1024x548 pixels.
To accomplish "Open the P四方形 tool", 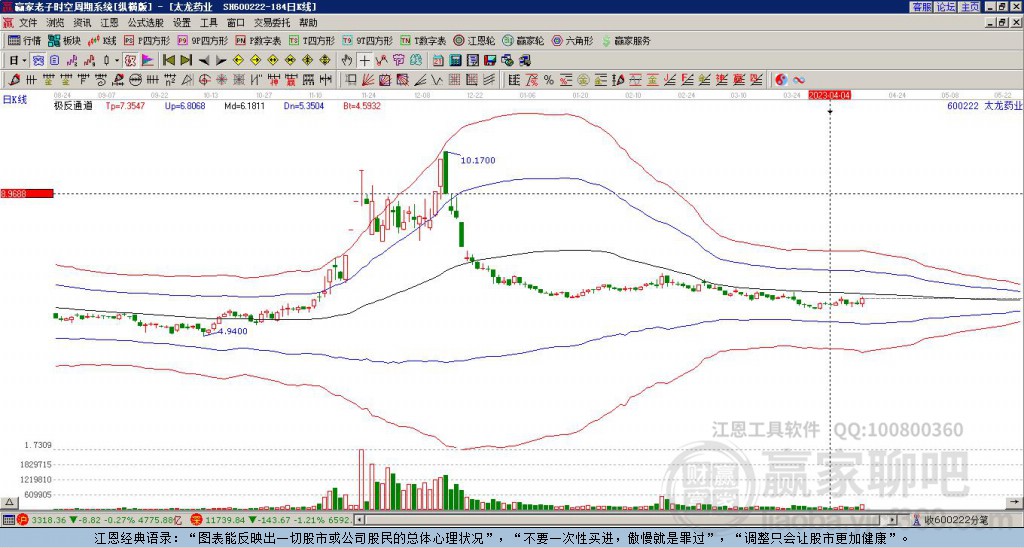I will [147, 40].
